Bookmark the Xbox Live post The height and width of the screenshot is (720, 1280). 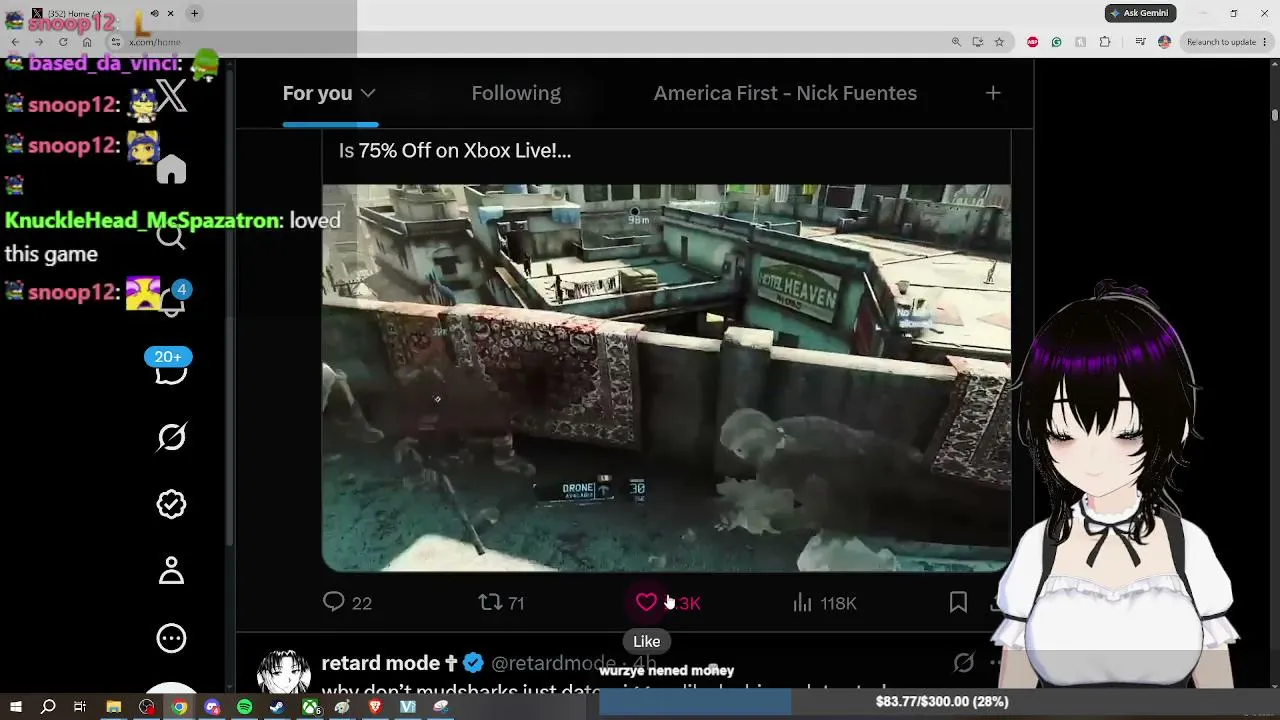[x=958, y=602]
